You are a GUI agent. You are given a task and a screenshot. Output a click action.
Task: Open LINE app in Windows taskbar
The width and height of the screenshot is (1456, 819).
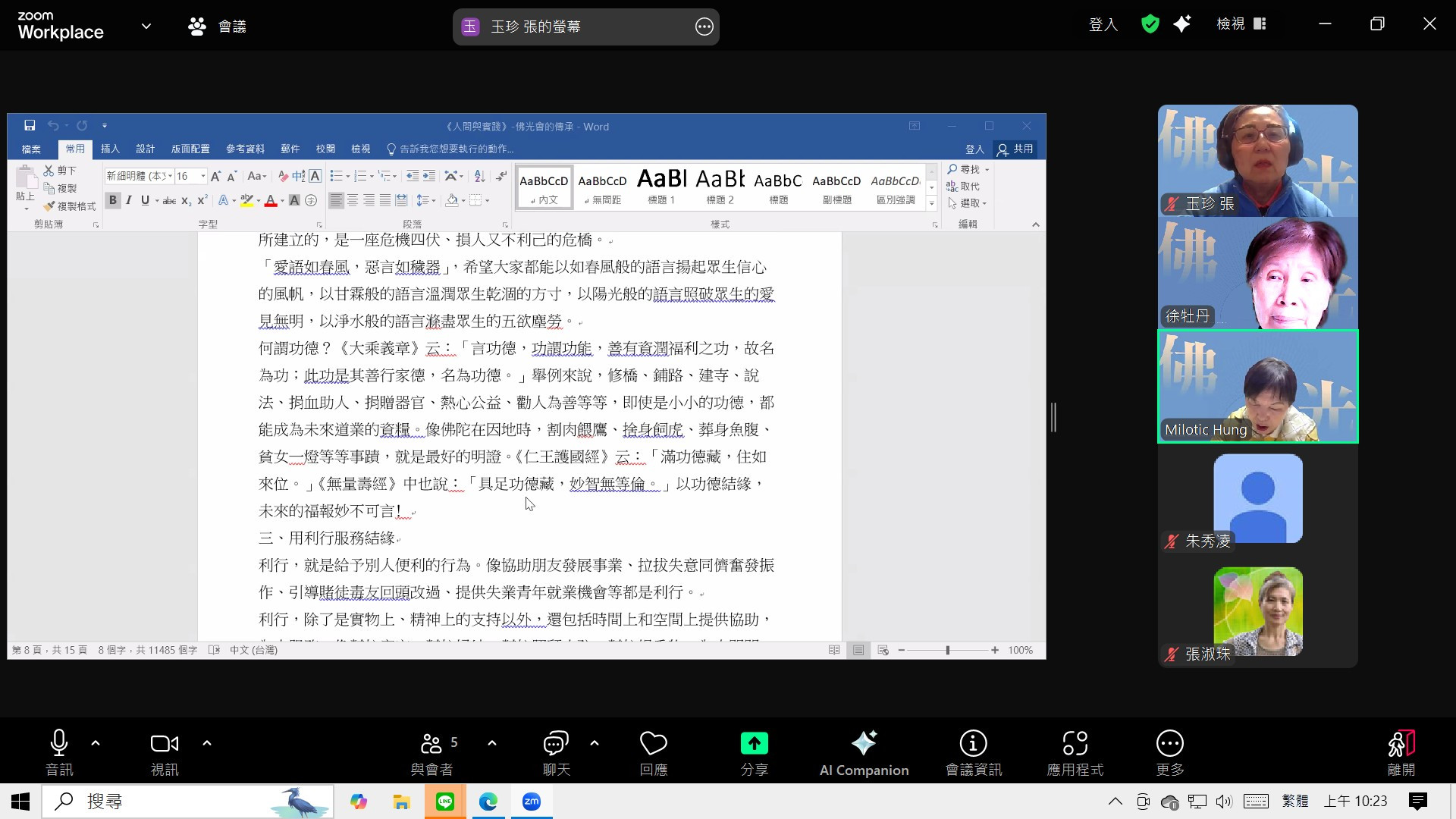click(x=445, y=802)
